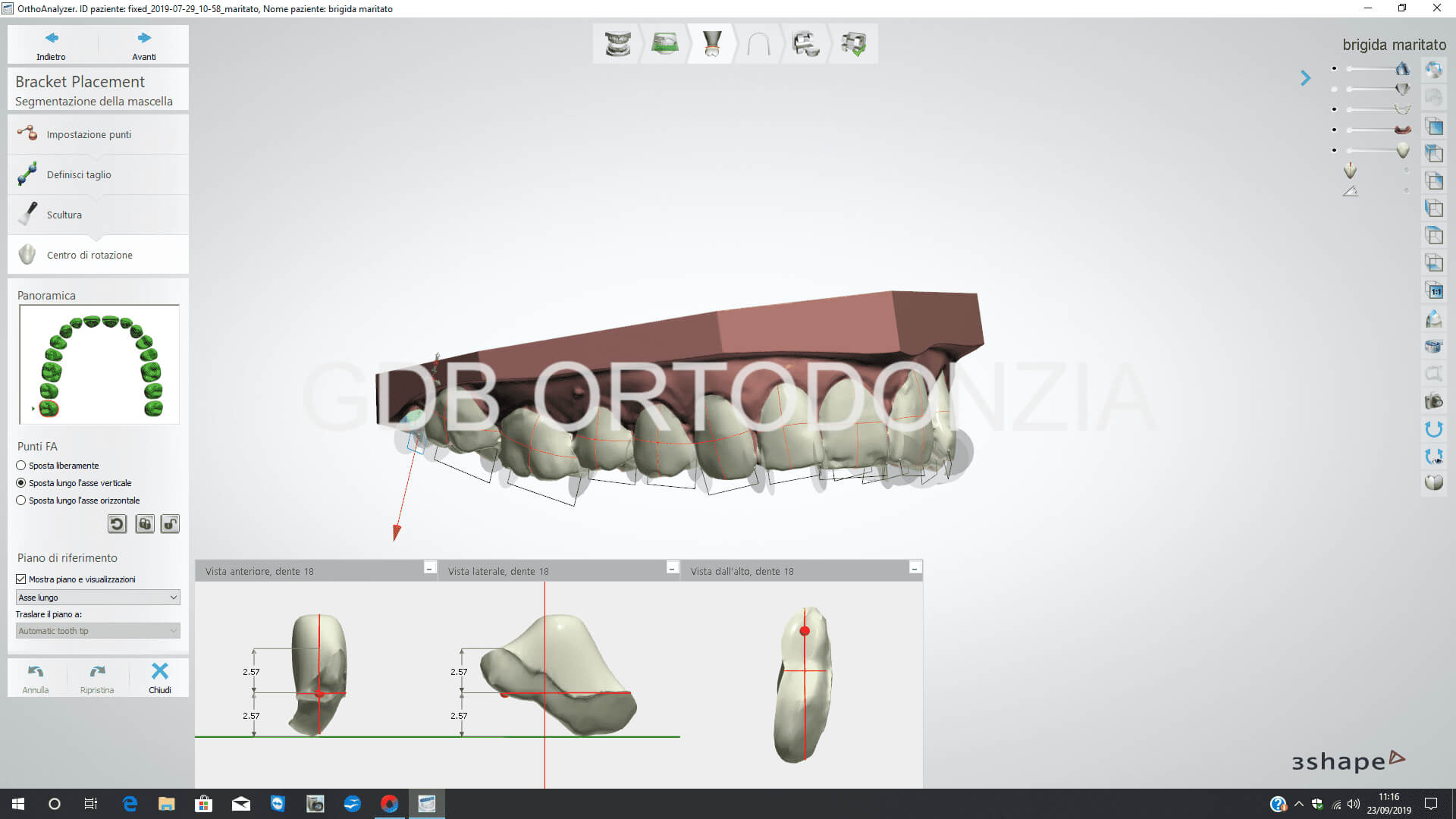The height and width of the screenshot is (819, 1456).
Task: Collapse the Vista anteriore panel
Action: 429,569
